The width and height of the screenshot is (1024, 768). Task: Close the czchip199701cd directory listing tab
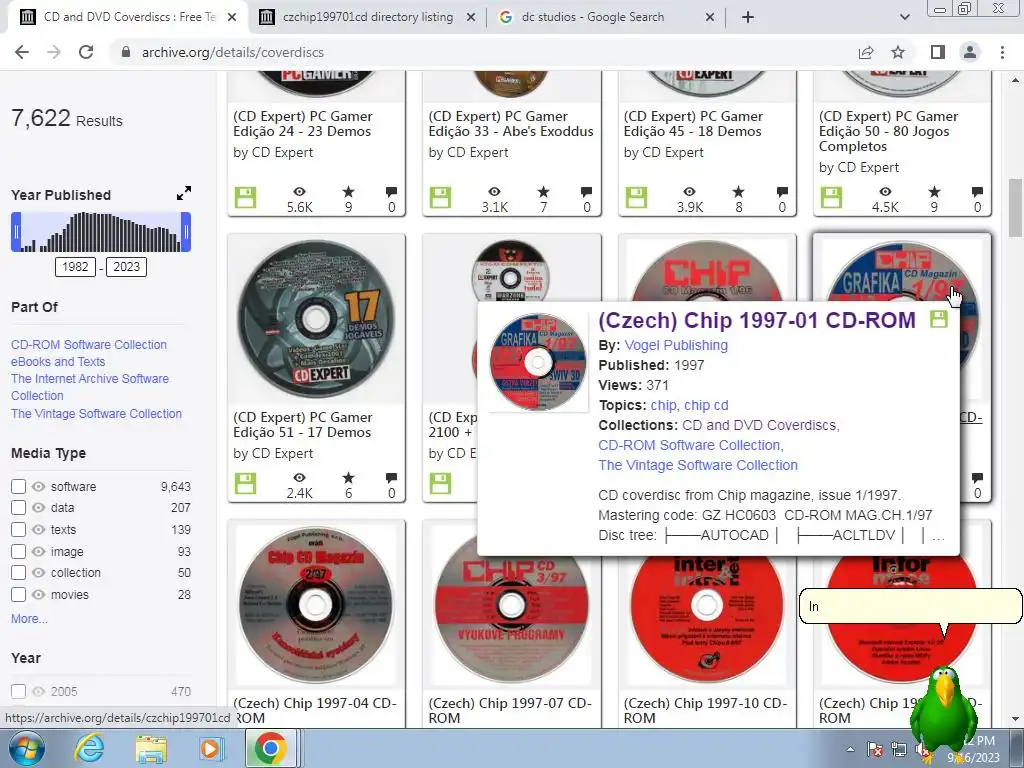point(470,18)
